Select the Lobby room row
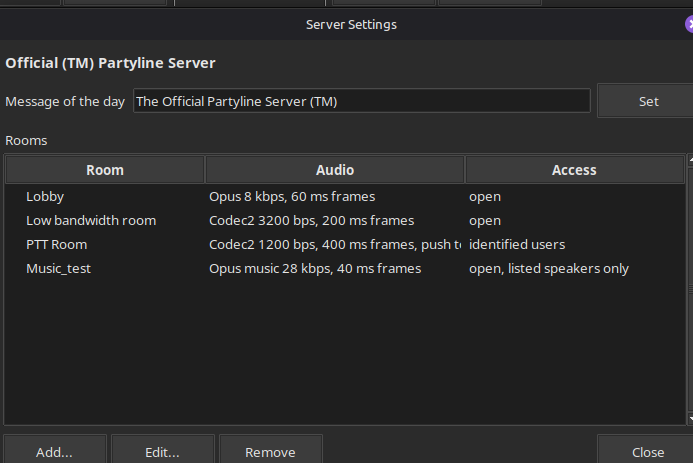This screenshot has width=693, height=463. click(x=345, y=197)
